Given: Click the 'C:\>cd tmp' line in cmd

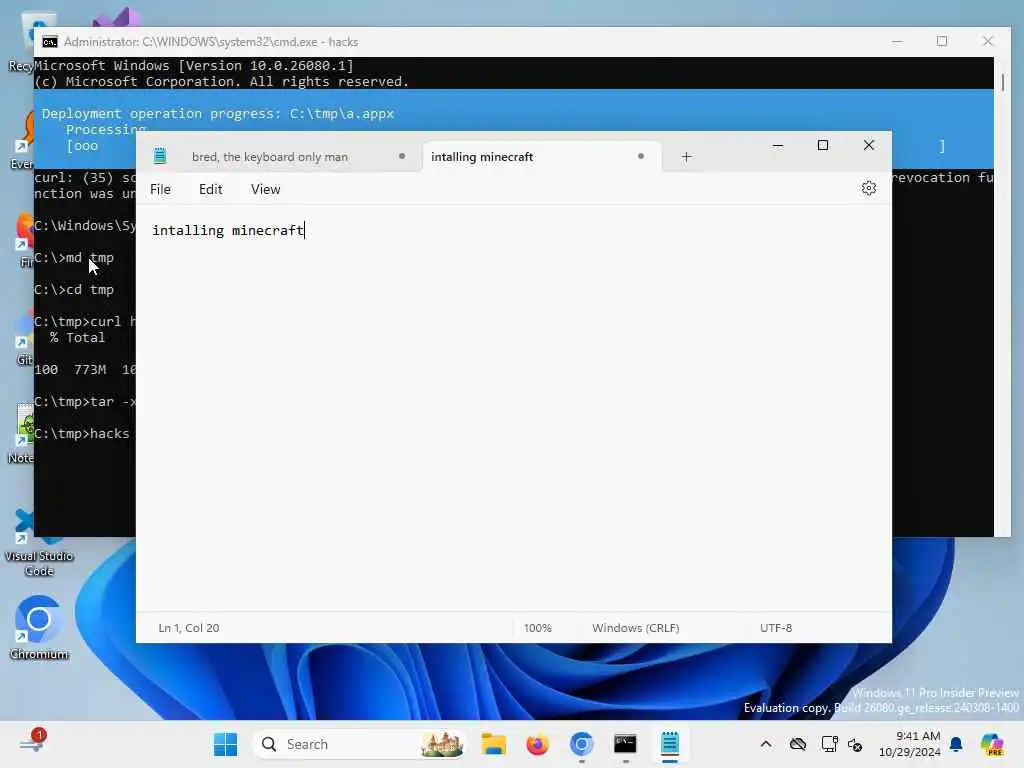Looking at the screenshot, I should click(74, 289).
